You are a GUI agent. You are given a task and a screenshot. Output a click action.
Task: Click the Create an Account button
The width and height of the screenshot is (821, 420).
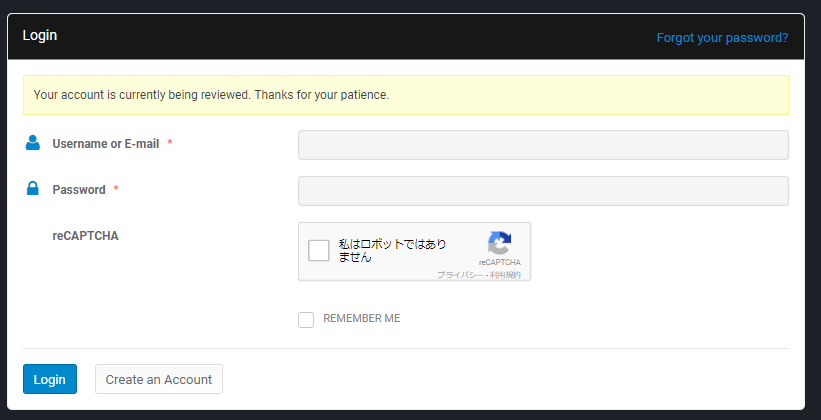pos(159,379)
